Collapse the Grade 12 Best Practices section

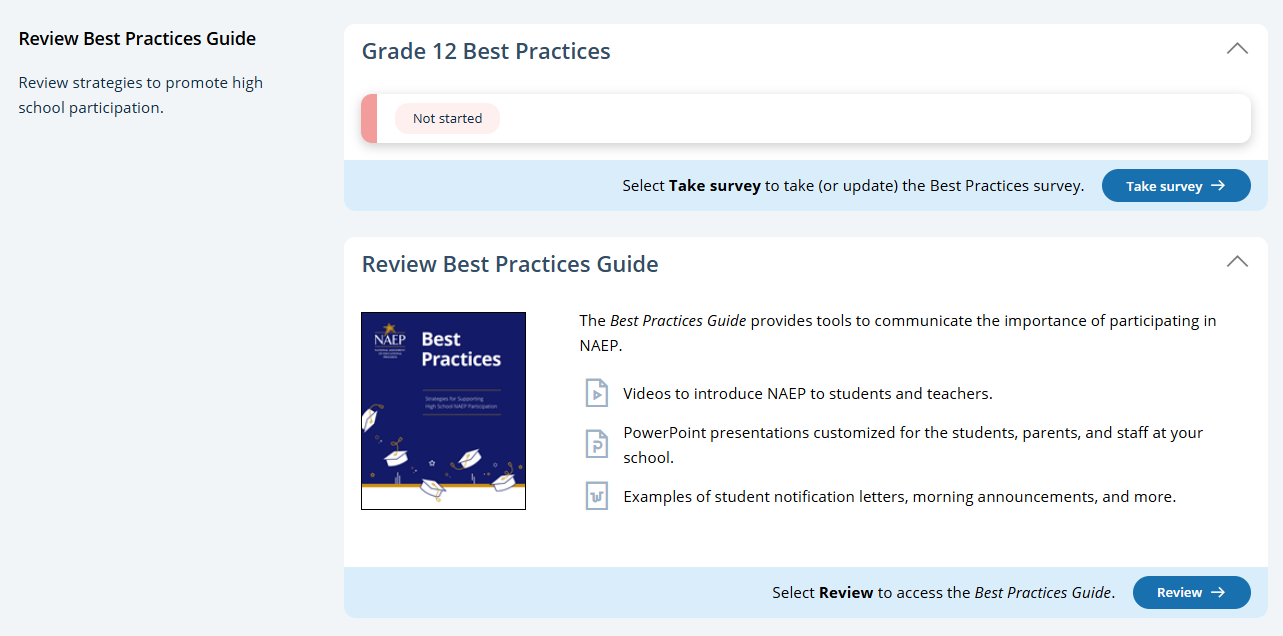1237,49
